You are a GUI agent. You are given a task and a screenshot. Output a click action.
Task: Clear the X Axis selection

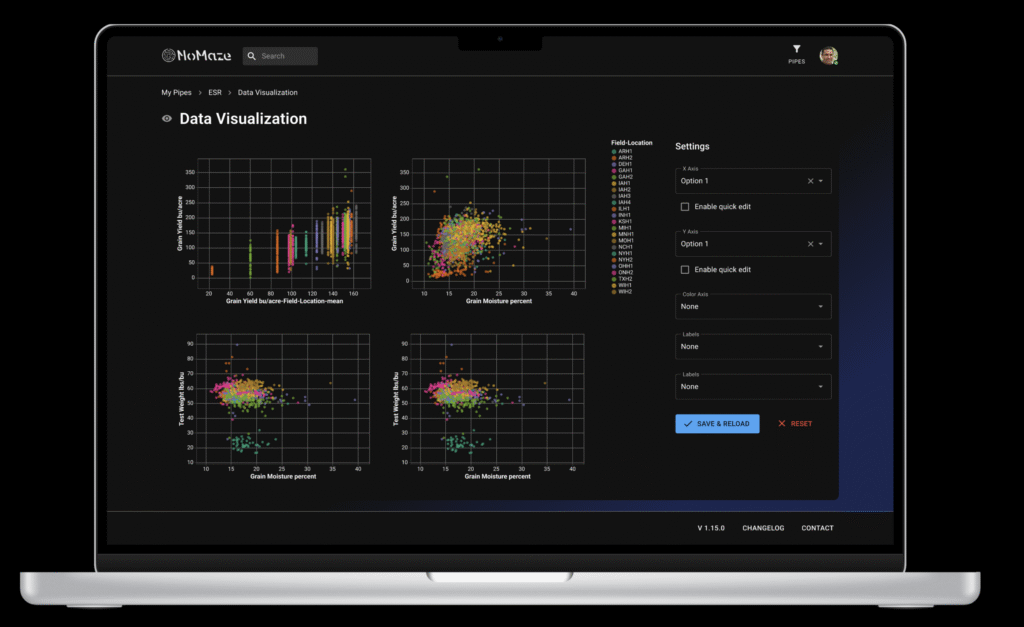click(810, 181)
